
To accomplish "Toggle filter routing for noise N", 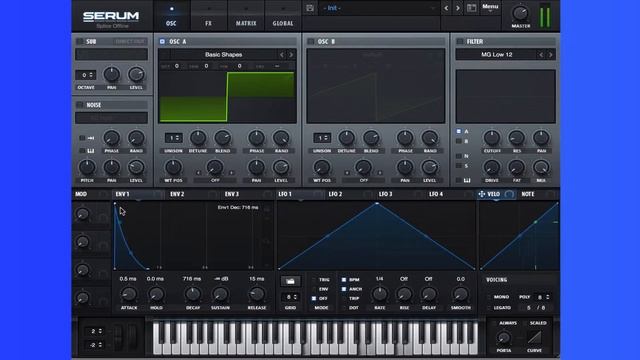I will [x=459, y=156].
